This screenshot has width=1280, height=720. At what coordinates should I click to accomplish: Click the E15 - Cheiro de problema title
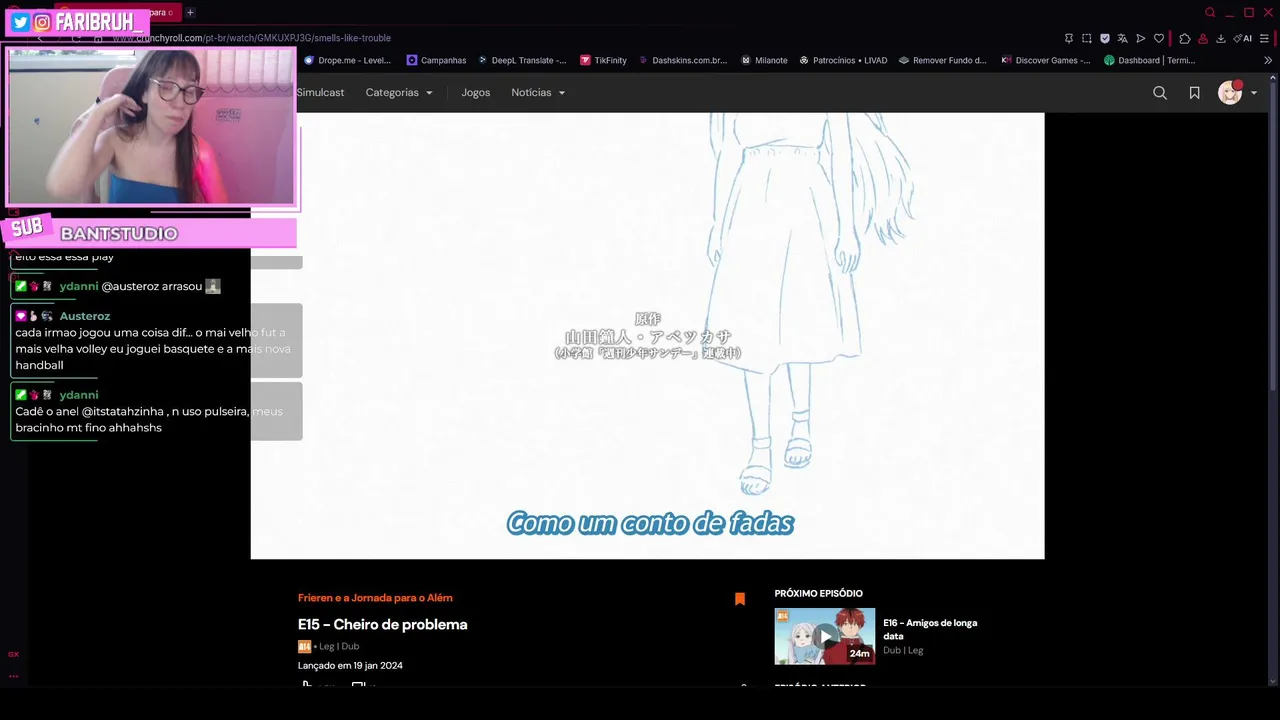coord(383,624)
